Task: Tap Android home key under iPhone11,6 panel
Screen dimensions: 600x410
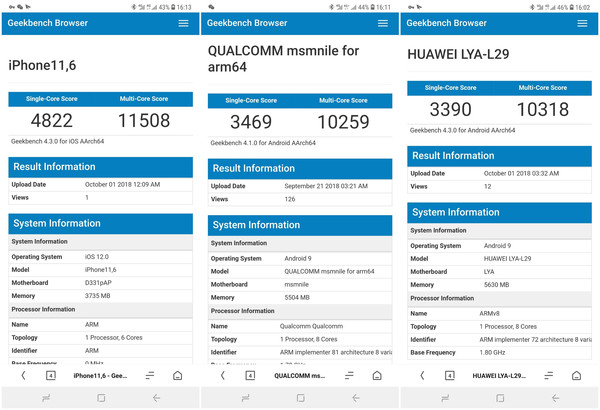Action: click(101, 398)
